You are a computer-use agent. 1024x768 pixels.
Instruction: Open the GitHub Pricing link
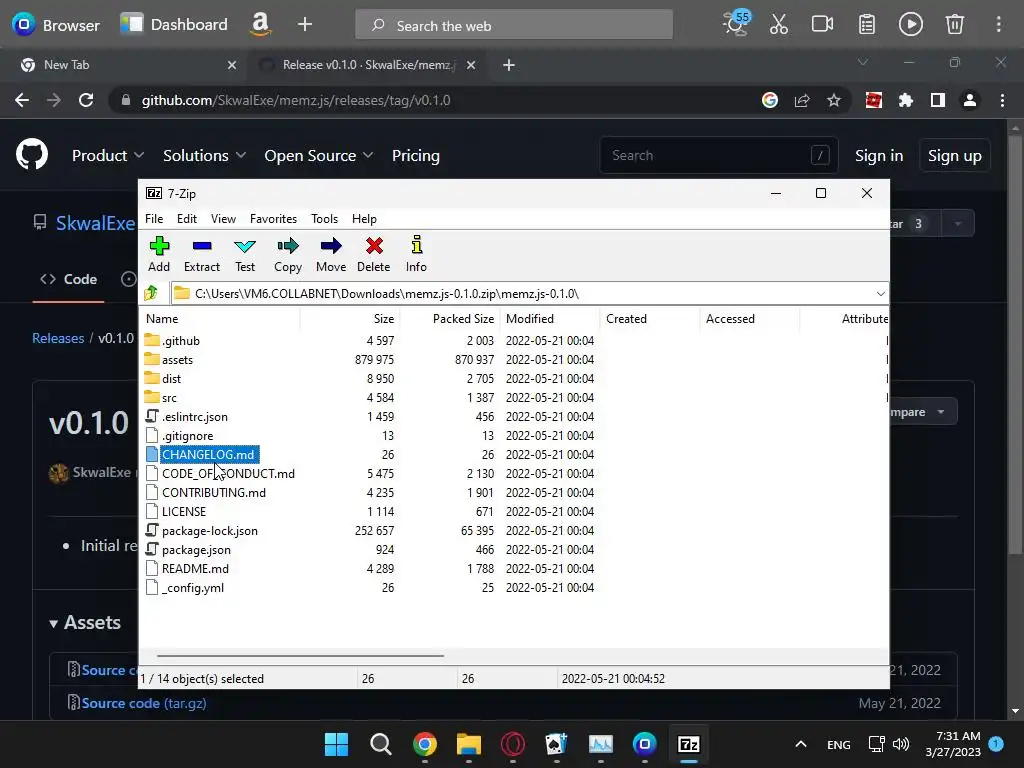[415, 155]
